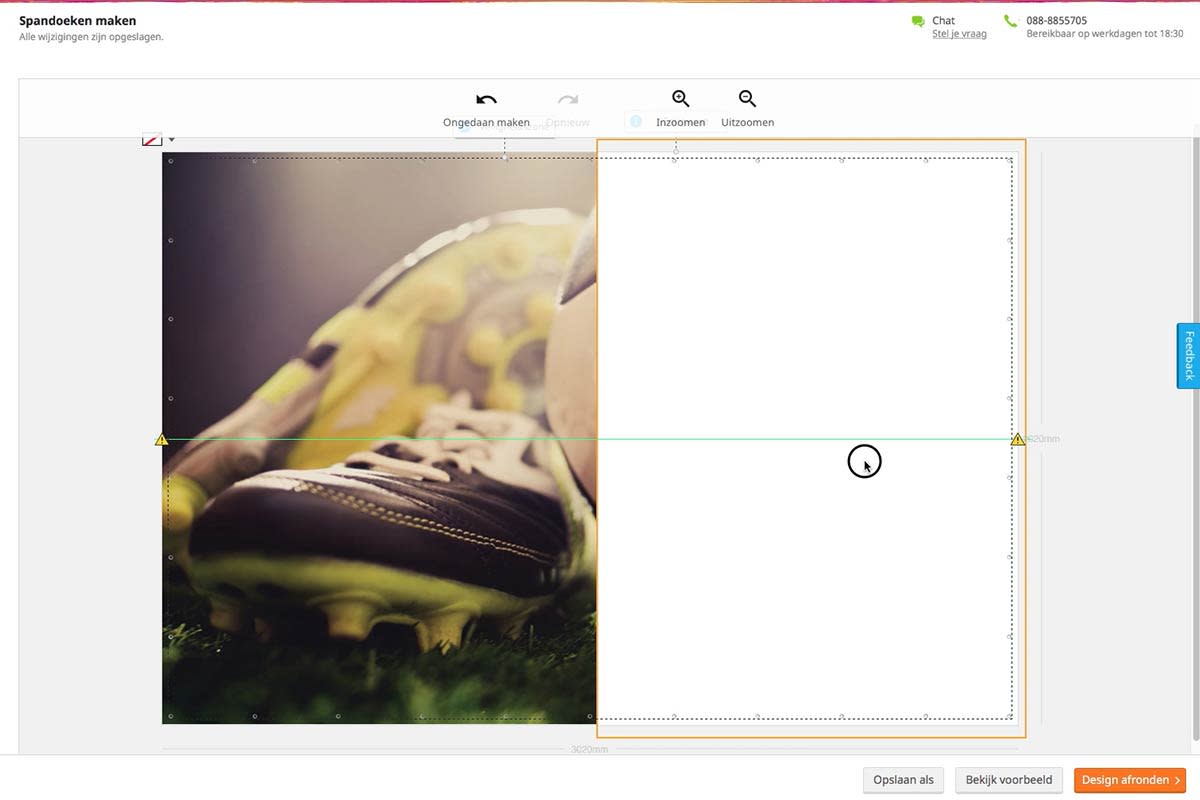
Task: Click the Inzoomen magnifier icon
Action: 680,98
